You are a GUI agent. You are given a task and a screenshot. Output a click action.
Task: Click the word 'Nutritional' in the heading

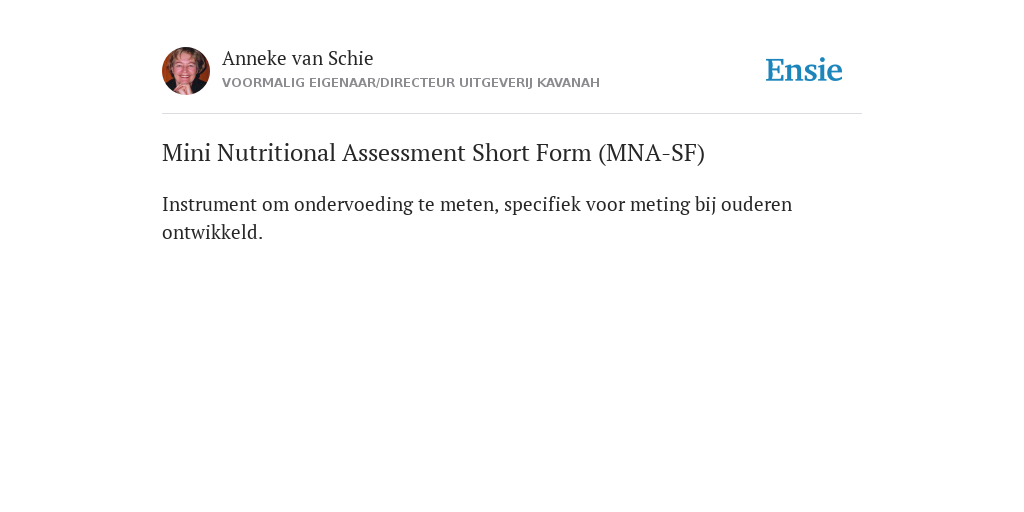coord(276,153)
